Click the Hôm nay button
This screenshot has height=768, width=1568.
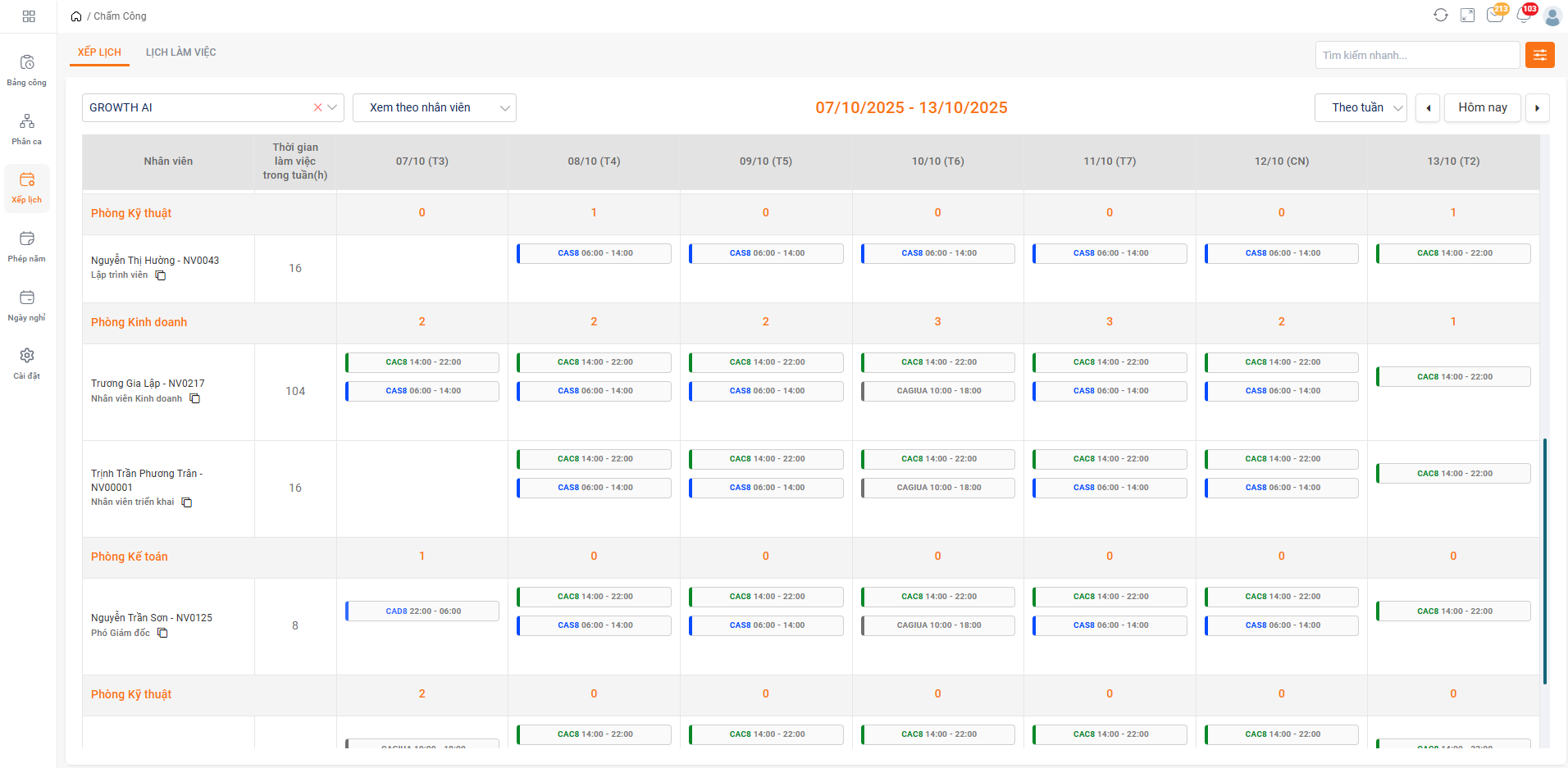tap(1482, 107)
